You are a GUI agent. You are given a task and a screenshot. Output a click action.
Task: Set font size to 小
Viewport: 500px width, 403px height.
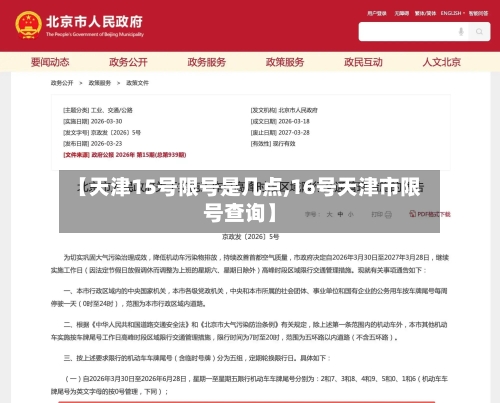click(x=351, y=214)
